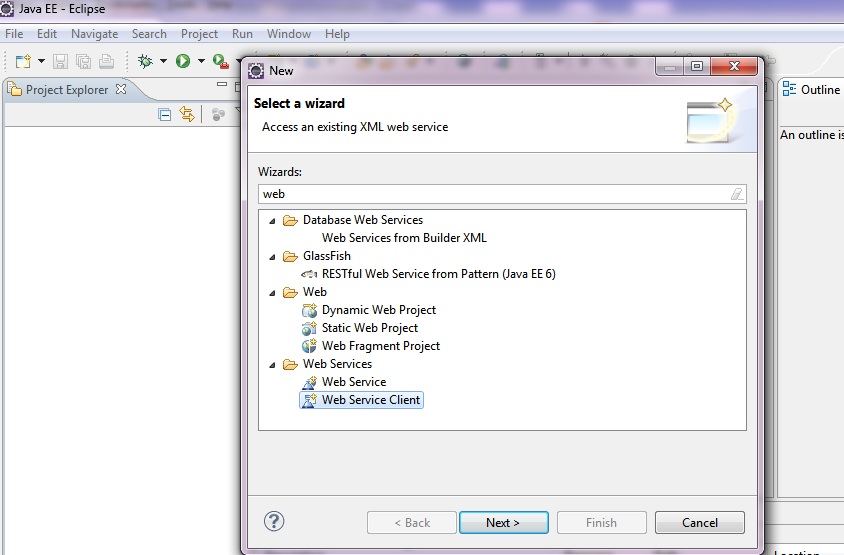Click the New file toolbar icon
Screen dimensions: 844x555
click(23, 61)
